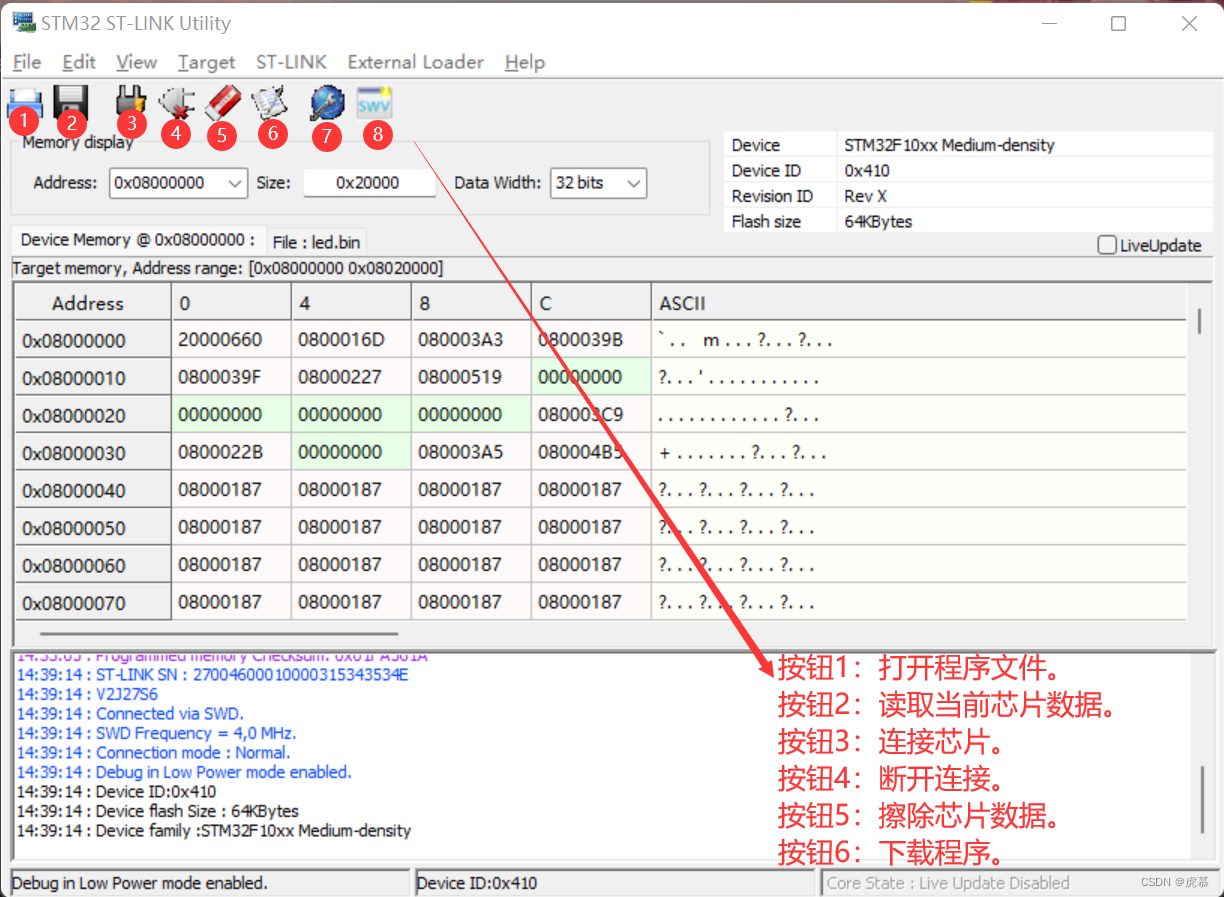Click Revision ID value Rev X
The height and width of the screenshot is (897, 1224).
tap(867, 196)
